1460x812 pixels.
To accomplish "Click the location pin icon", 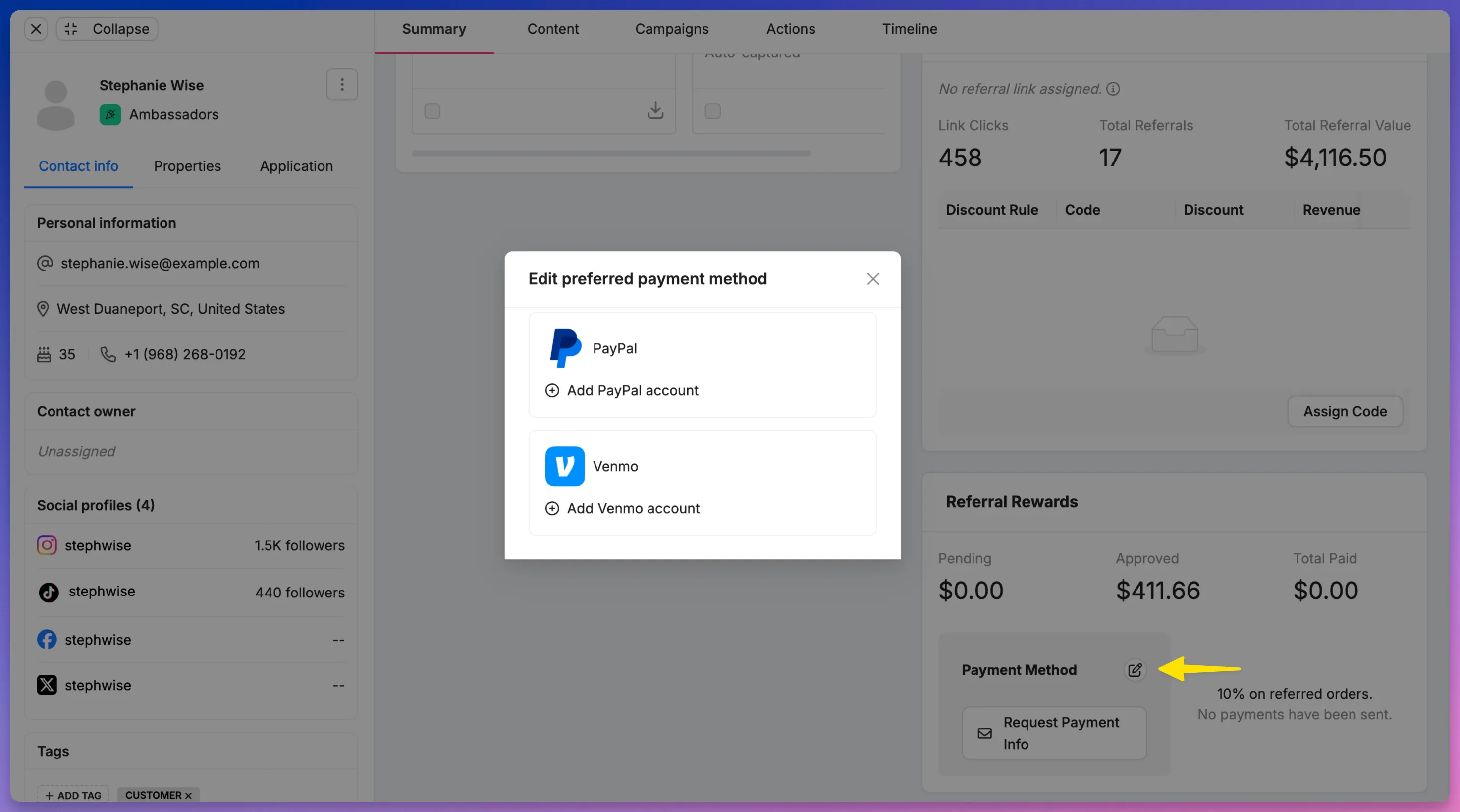I will coord(43,309).
